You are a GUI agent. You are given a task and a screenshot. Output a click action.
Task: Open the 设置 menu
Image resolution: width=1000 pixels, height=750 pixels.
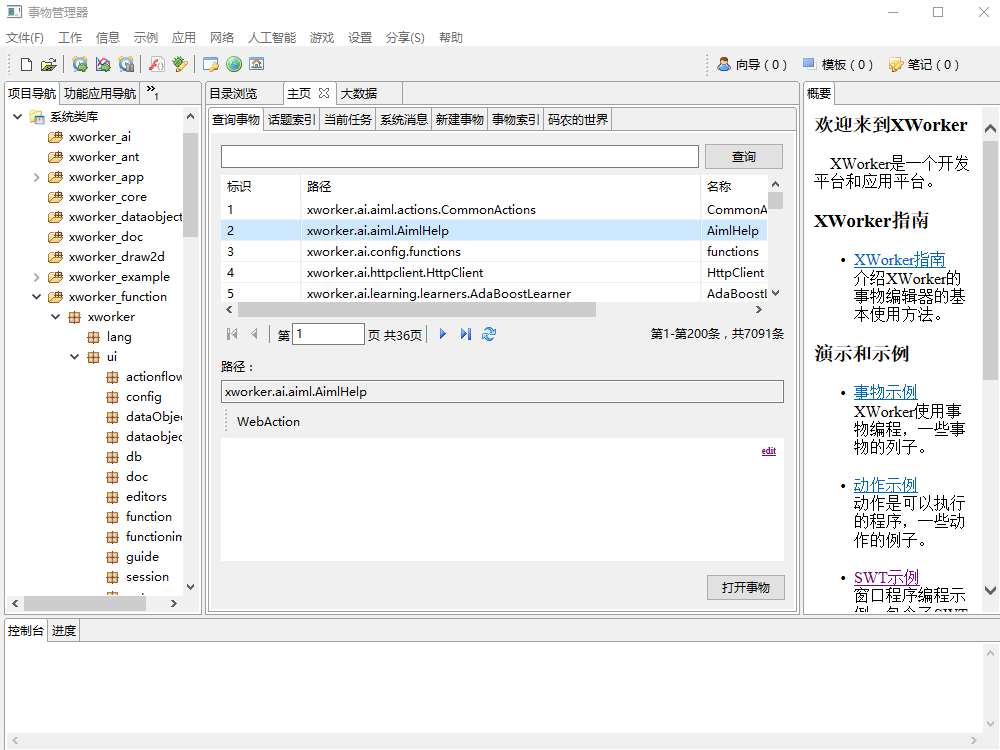360,38
